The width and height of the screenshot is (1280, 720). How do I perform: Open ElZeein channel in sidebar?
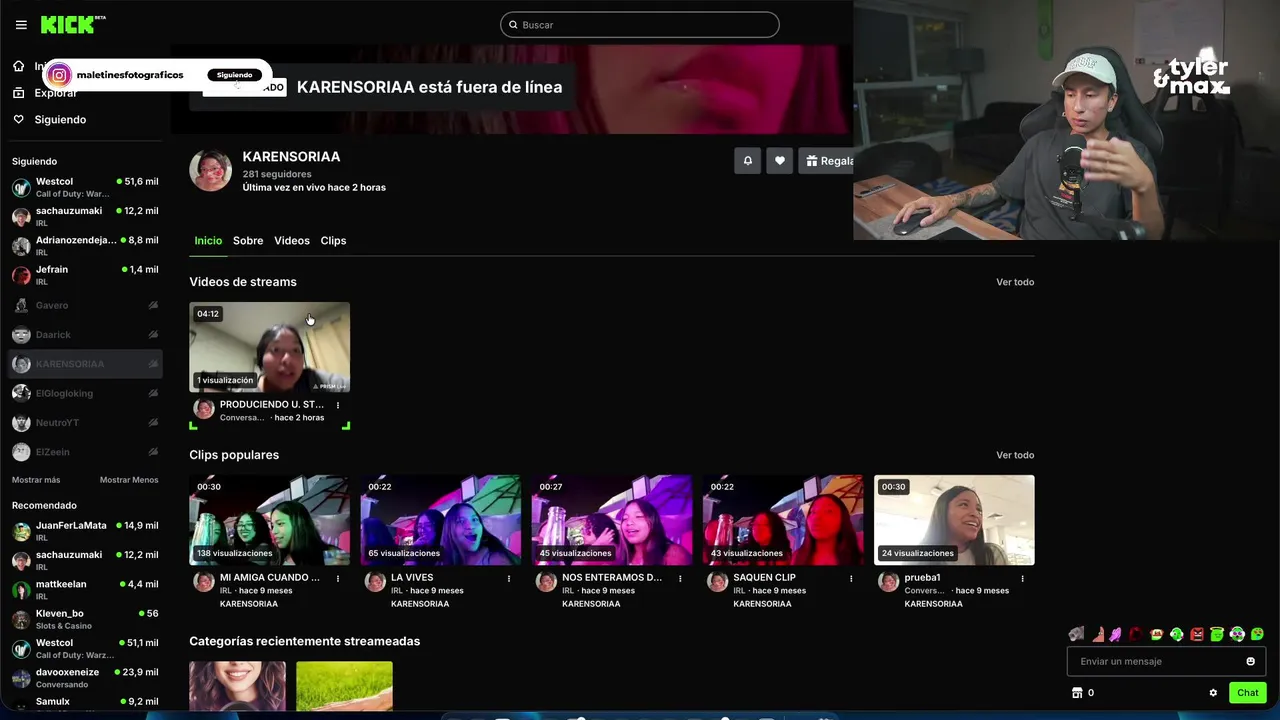(85, 452)
